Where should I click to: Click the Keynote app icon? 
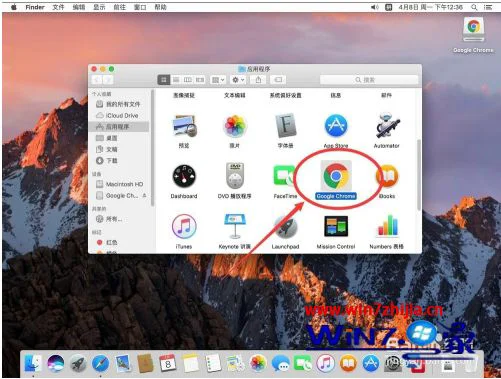pos(235,226)
